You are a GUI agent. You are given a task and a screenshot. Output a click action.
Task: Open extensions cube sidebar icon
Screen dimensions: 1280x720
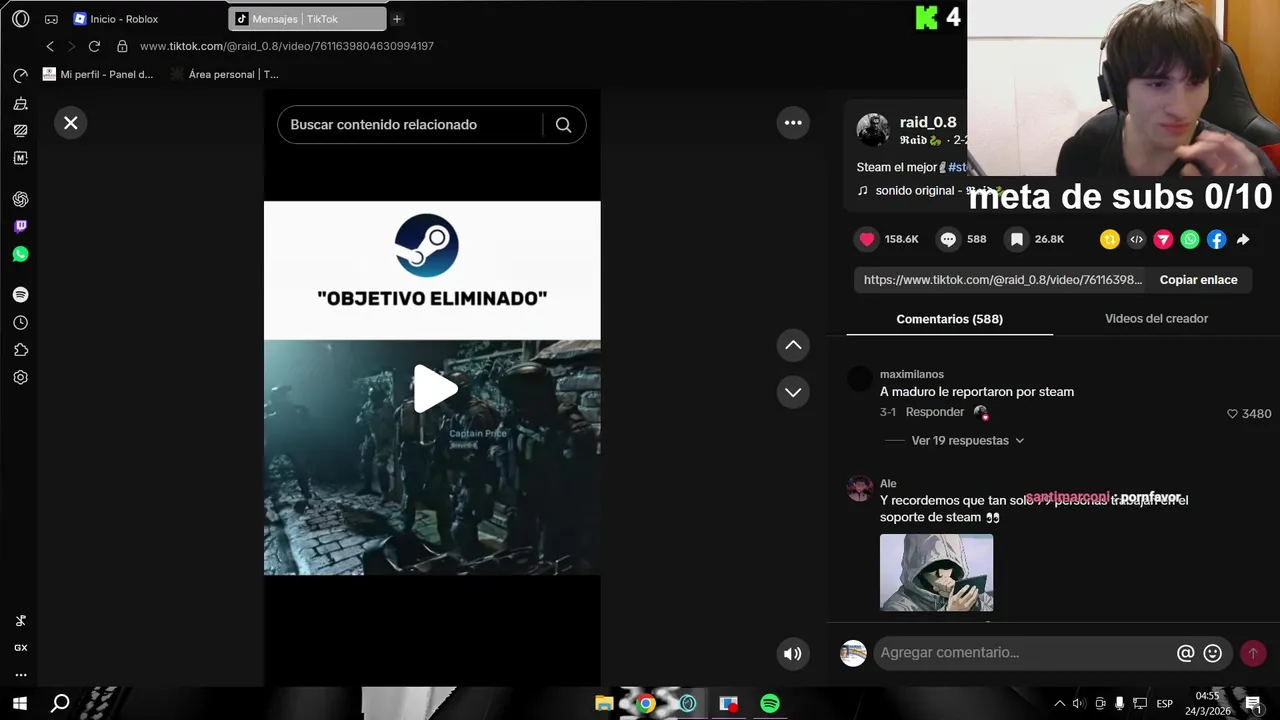[20, 350]
